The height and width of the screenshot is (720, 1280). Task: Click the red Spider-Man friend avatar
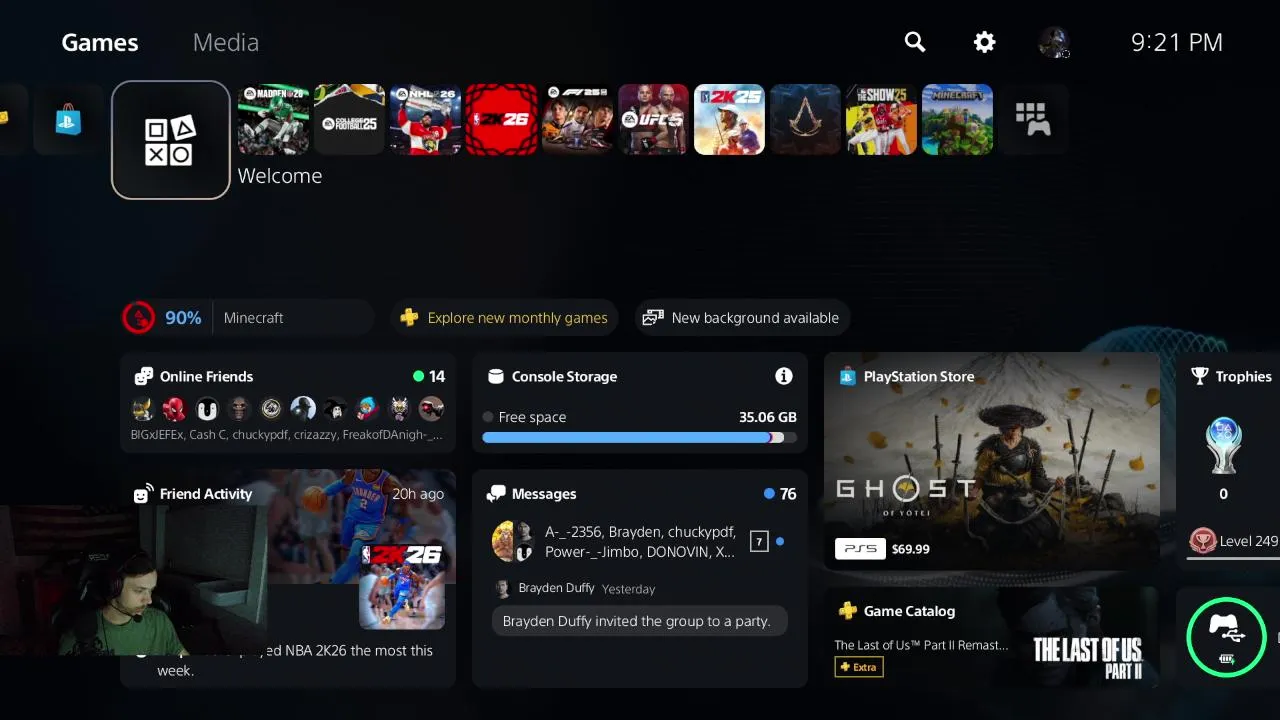(x=175, y=408)
